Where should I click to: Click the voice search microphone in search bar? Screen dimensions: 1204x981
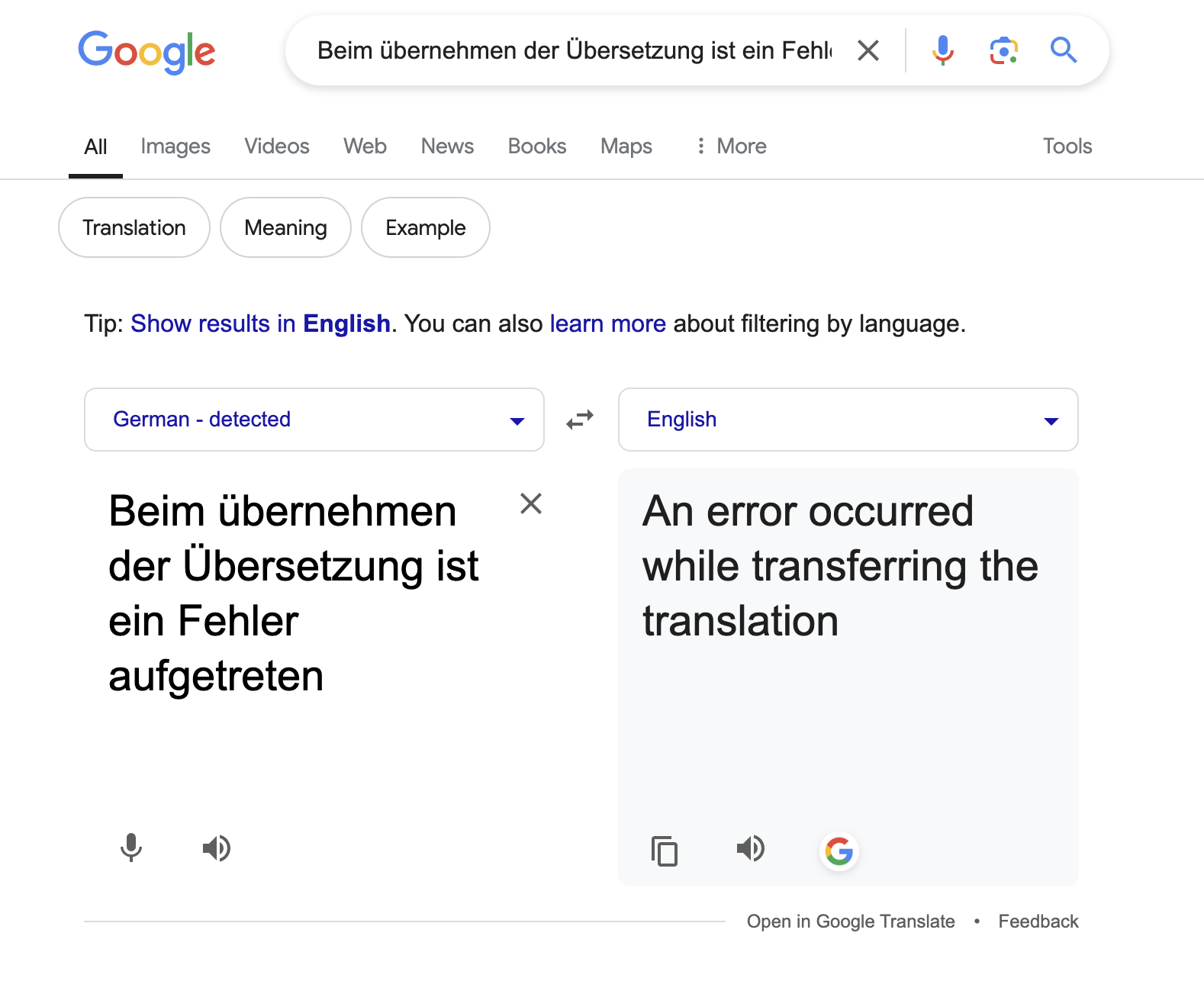coord(943,50)
